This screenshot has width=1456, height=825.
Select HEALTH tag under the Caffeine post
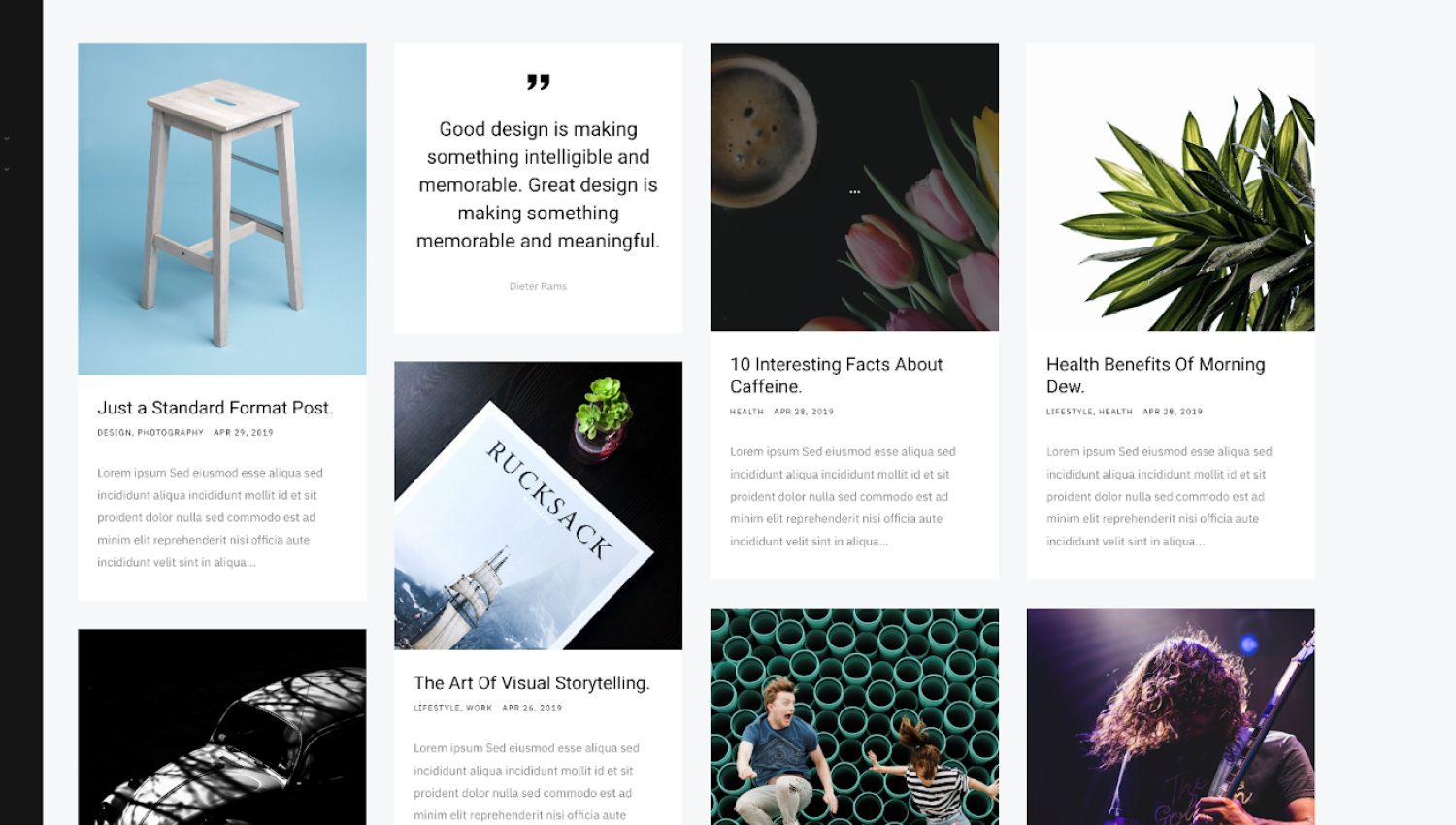746,412
